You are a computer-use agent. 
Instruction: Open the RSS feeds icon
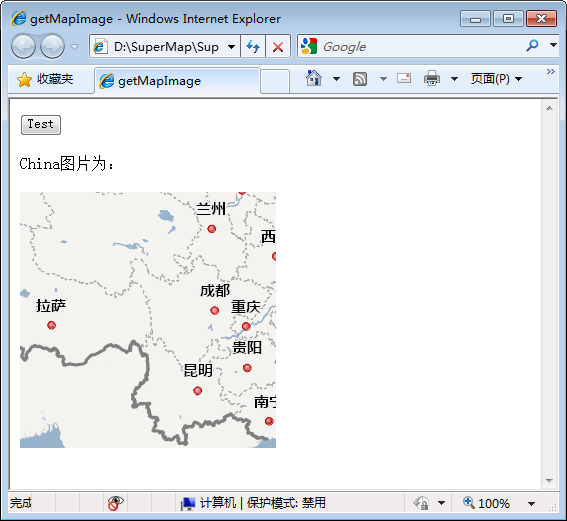coord(360,79)
